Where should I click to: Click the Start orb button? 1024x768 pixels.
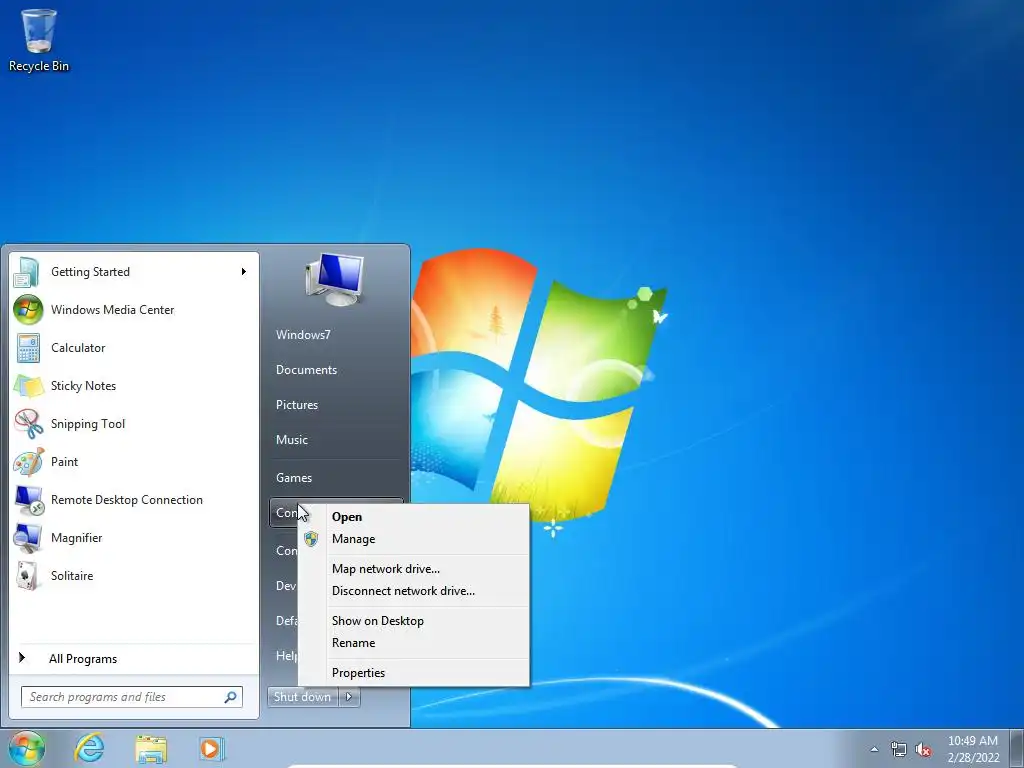(x=27, y=748)
